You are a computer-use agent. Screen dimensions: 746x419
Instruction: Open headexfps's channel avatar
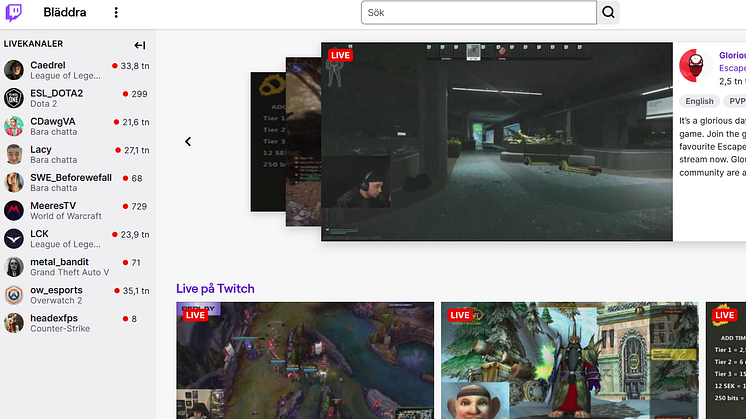tap(14, 322)
